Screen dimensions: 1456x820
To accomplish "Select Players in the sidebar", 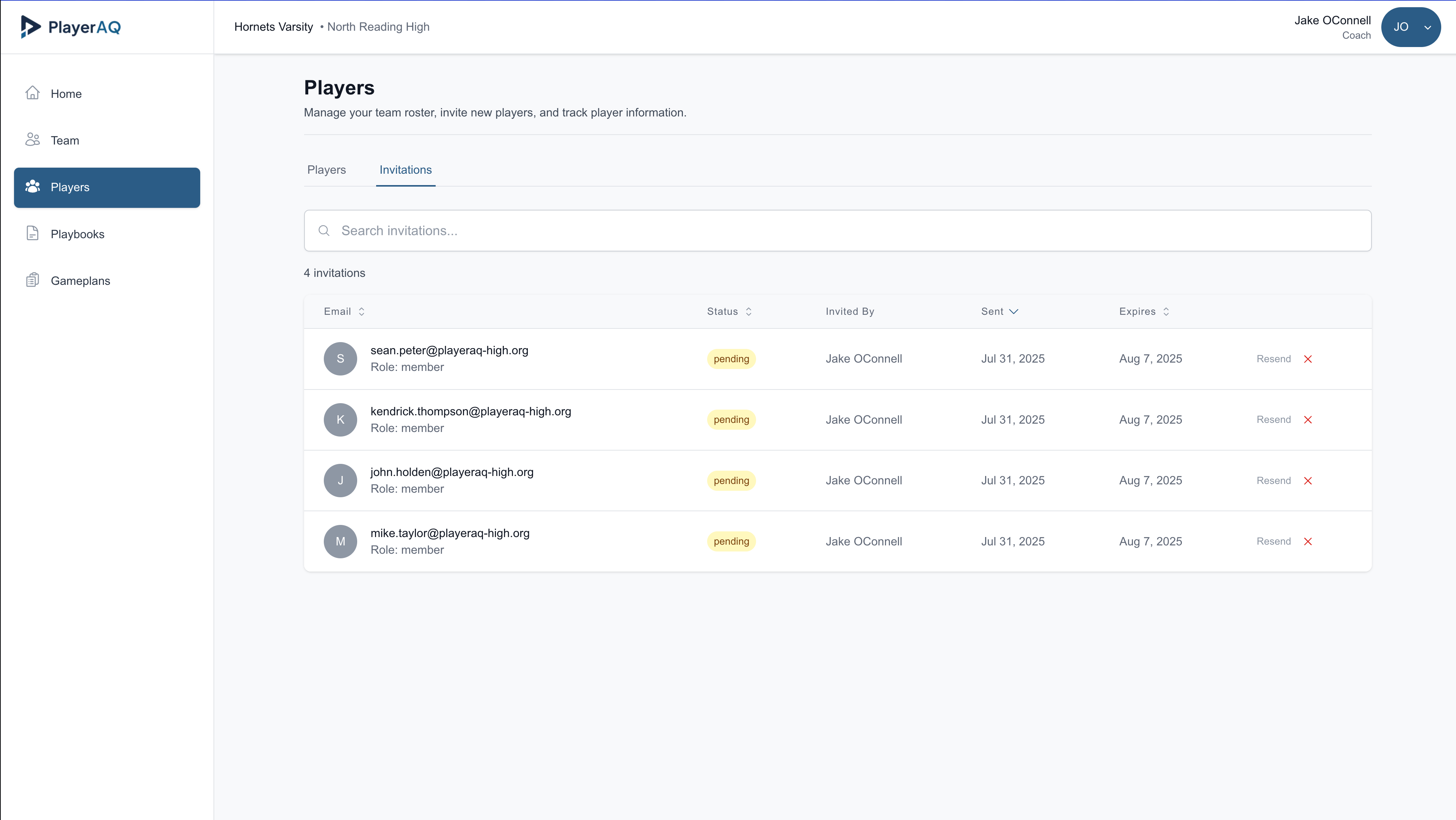I will pos(107,187).
